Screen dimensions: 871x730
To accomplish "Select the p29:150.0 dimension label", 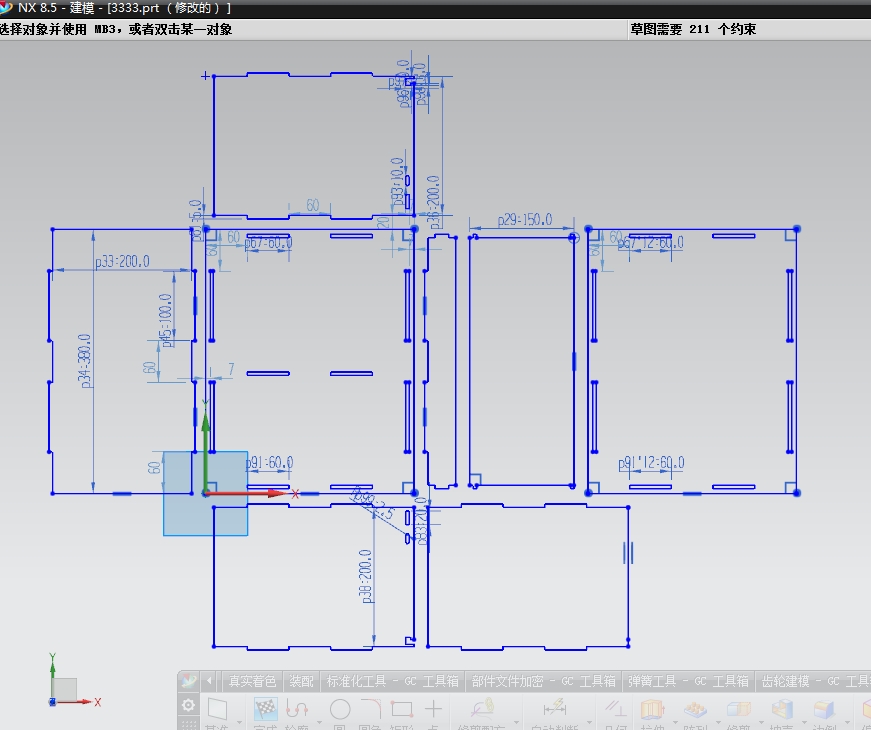I will [x=525, y=219].
